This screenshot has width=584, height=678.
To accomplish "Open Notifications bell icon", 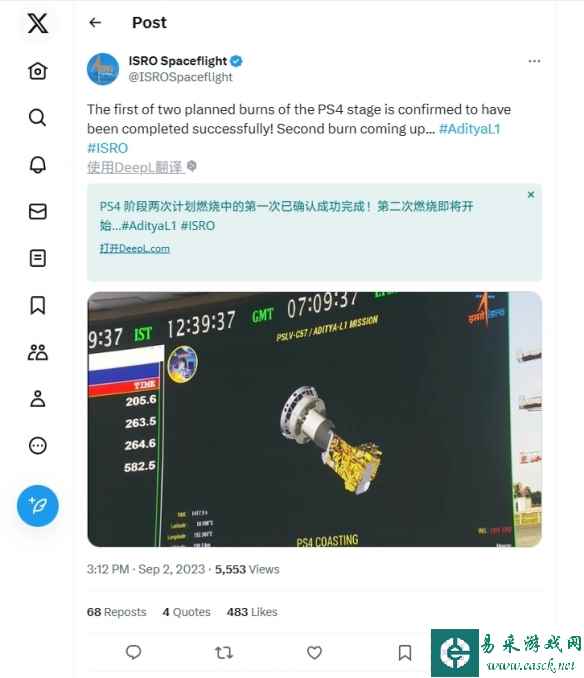I will click(38, 164).
